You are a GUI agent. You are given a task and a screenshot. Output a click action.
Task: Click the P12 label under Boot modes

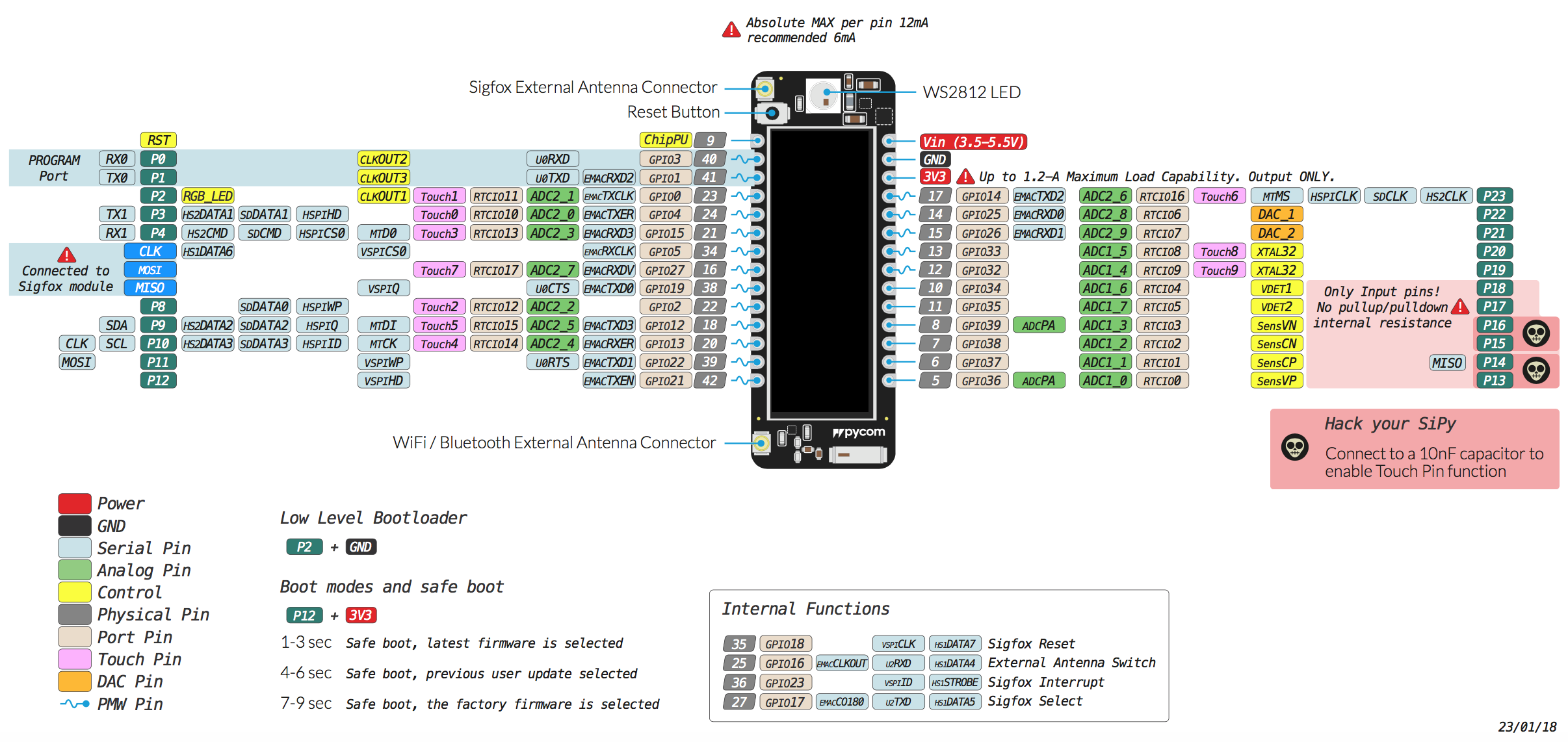pos(304,615)
